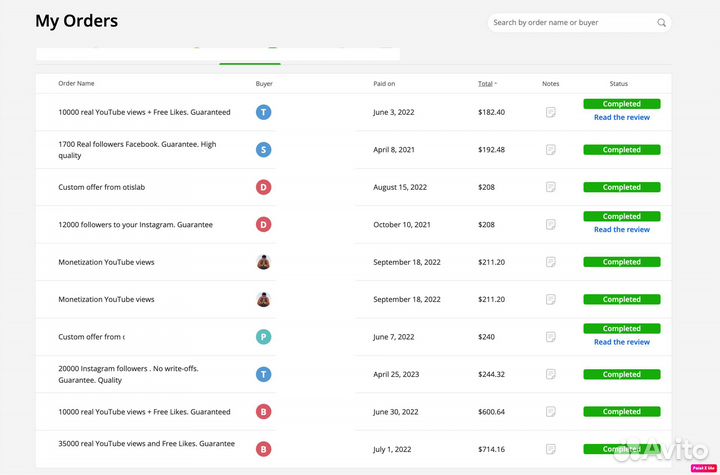The height and width of the screenshot is (475, 720).
Task: Read the review for 12000 Instagram followers order
Action: coord(621,230)
